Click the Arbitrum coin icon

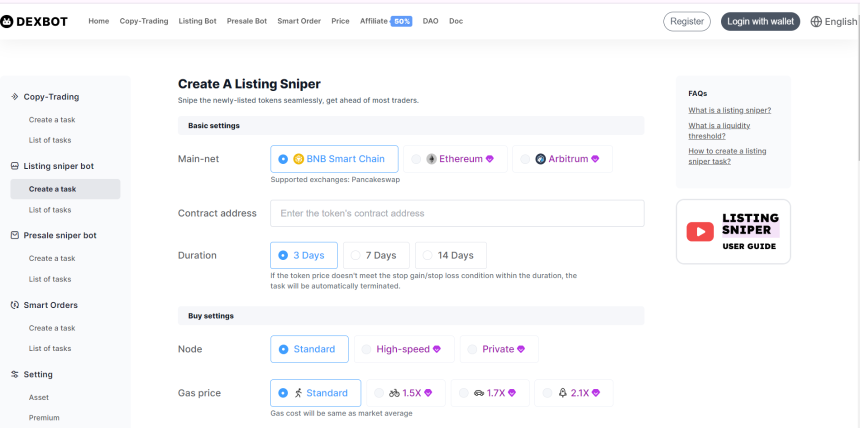point(540,159)
